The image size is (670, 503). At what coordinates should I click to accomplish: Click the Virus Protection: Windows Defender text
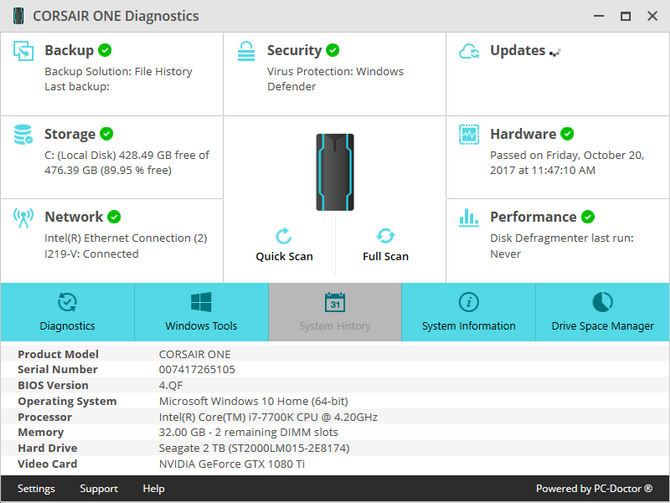click(x=335, y=79)
